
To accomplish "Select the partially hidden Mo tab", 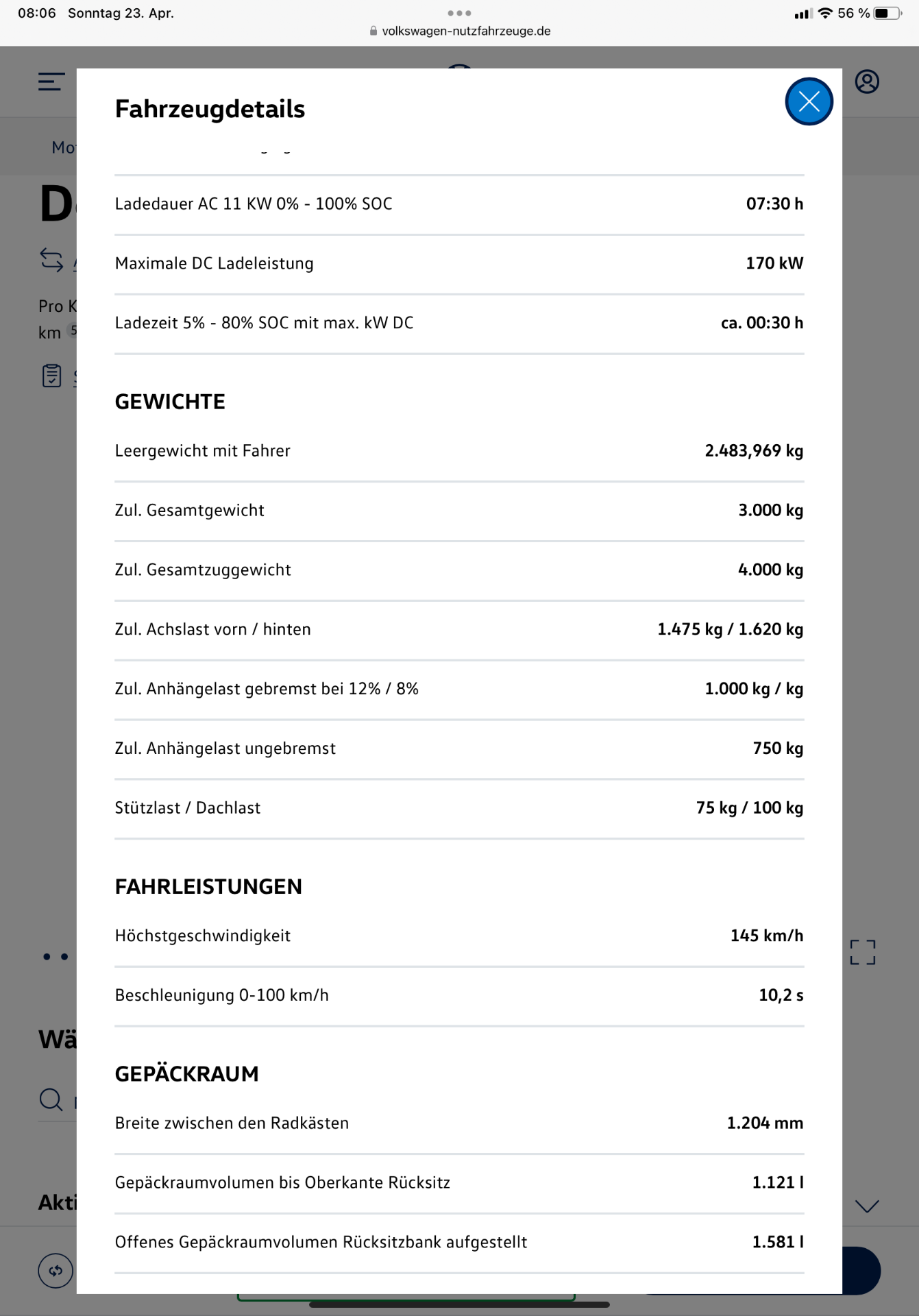I will (x=63, y=147).
